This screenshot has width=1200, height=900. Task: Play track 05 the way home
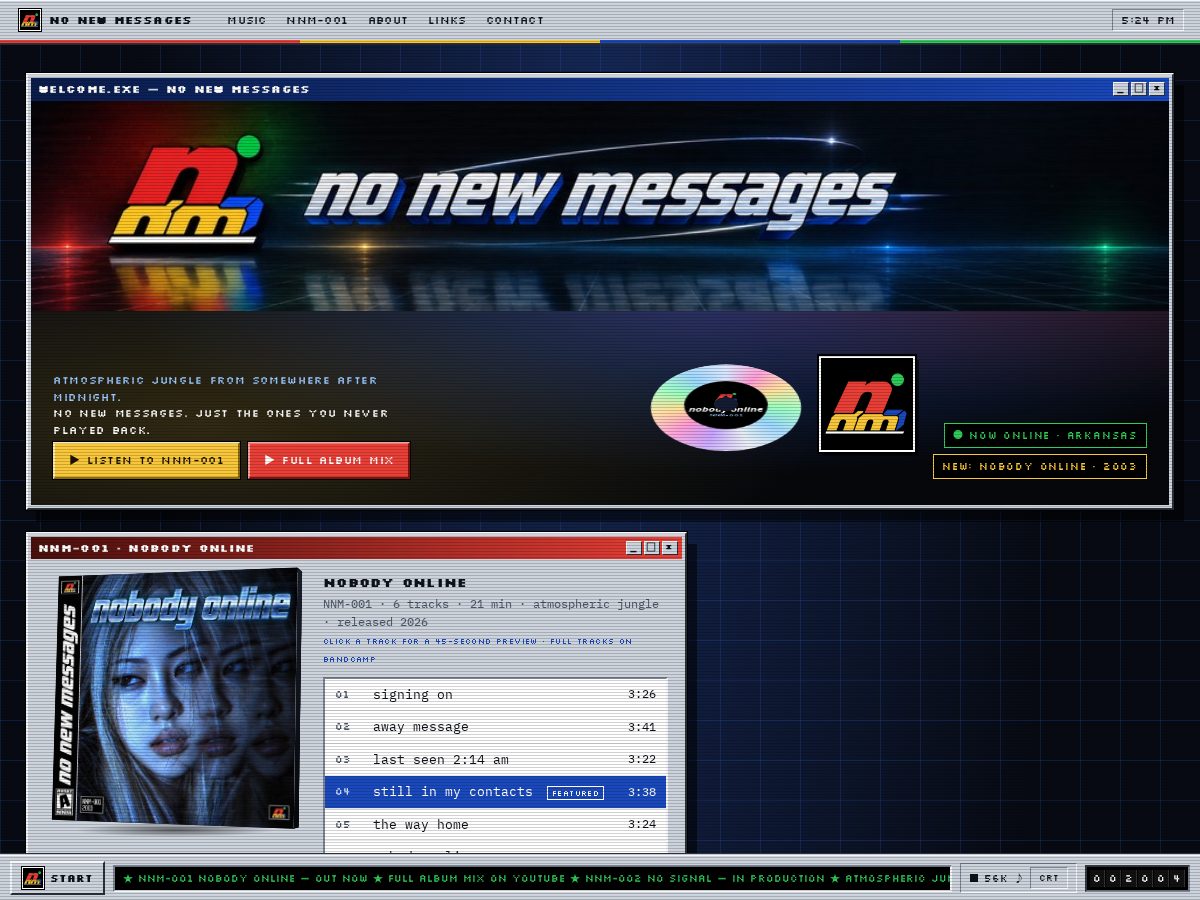pyautogui.click(x=496, y=825)
